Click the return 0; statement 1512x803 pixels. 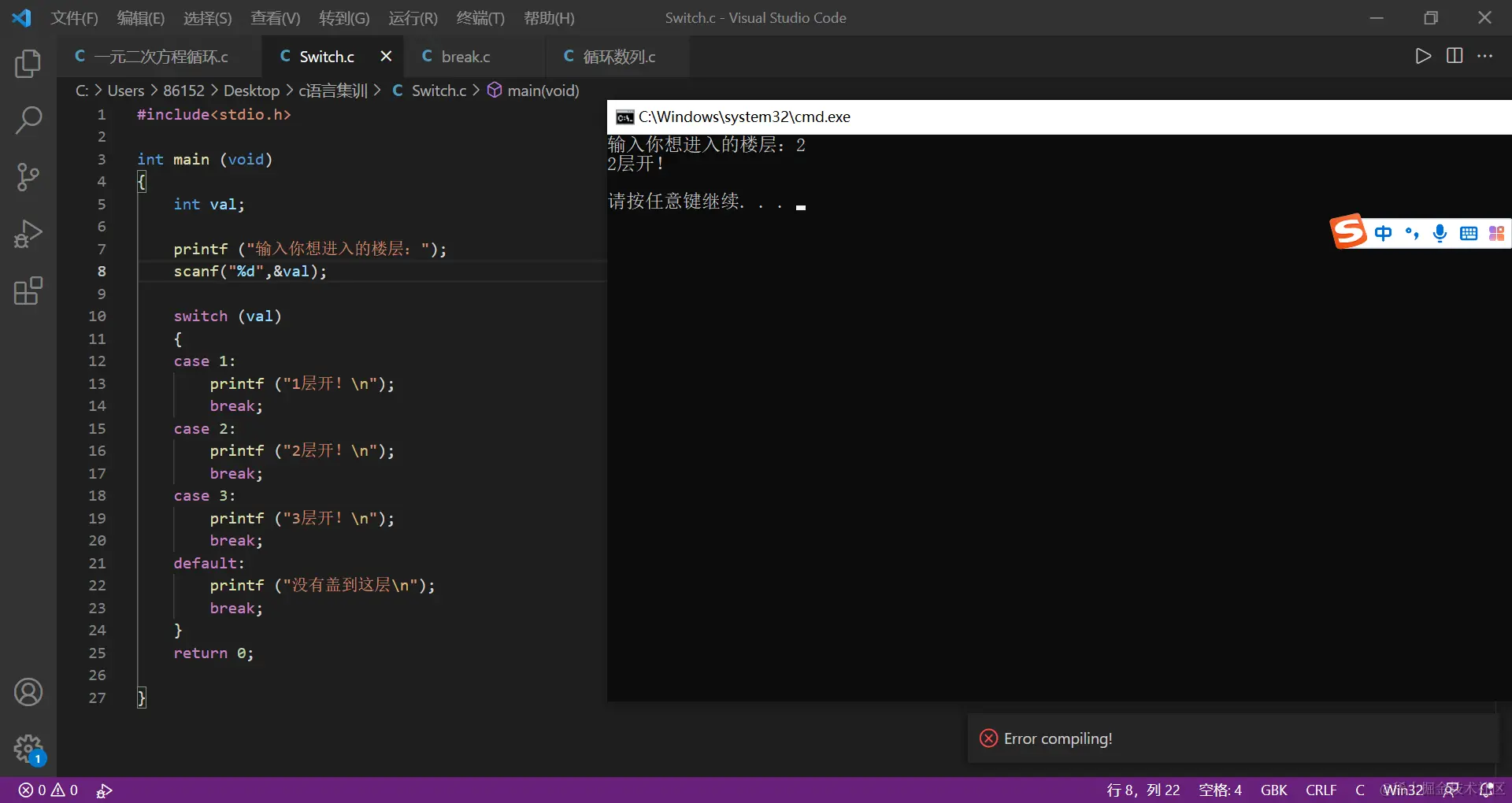tap(213, 653)
